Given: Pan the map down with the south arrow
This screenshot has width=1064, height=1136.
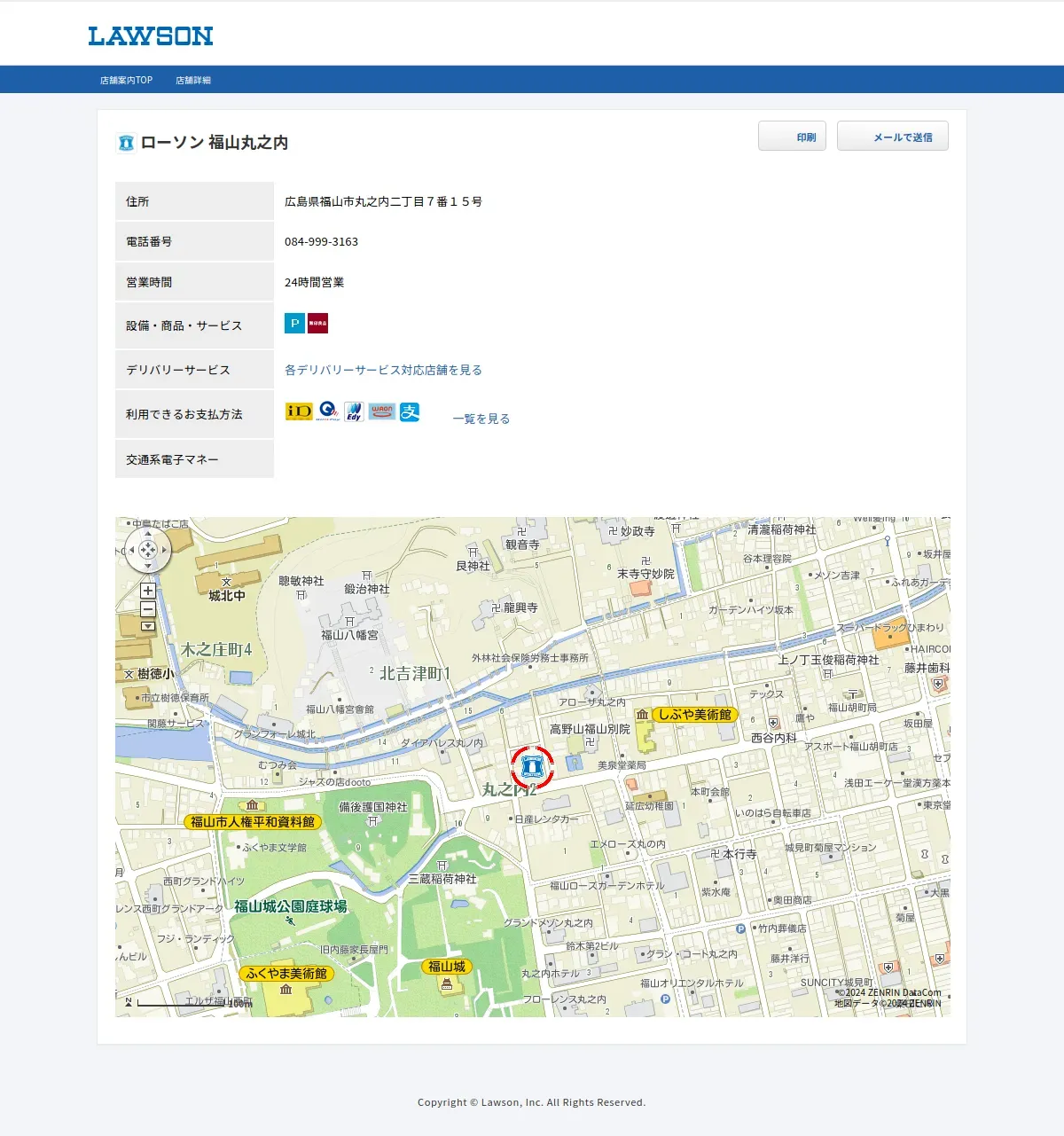Looking at the screenshot, I should coord(148,566).
